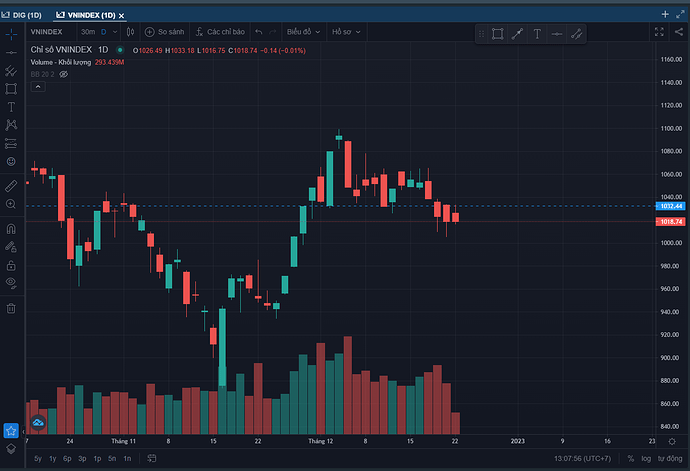Select the 5y time range
Image resolution: width=690 pixels, height=471 pixels.
[38, 458]
